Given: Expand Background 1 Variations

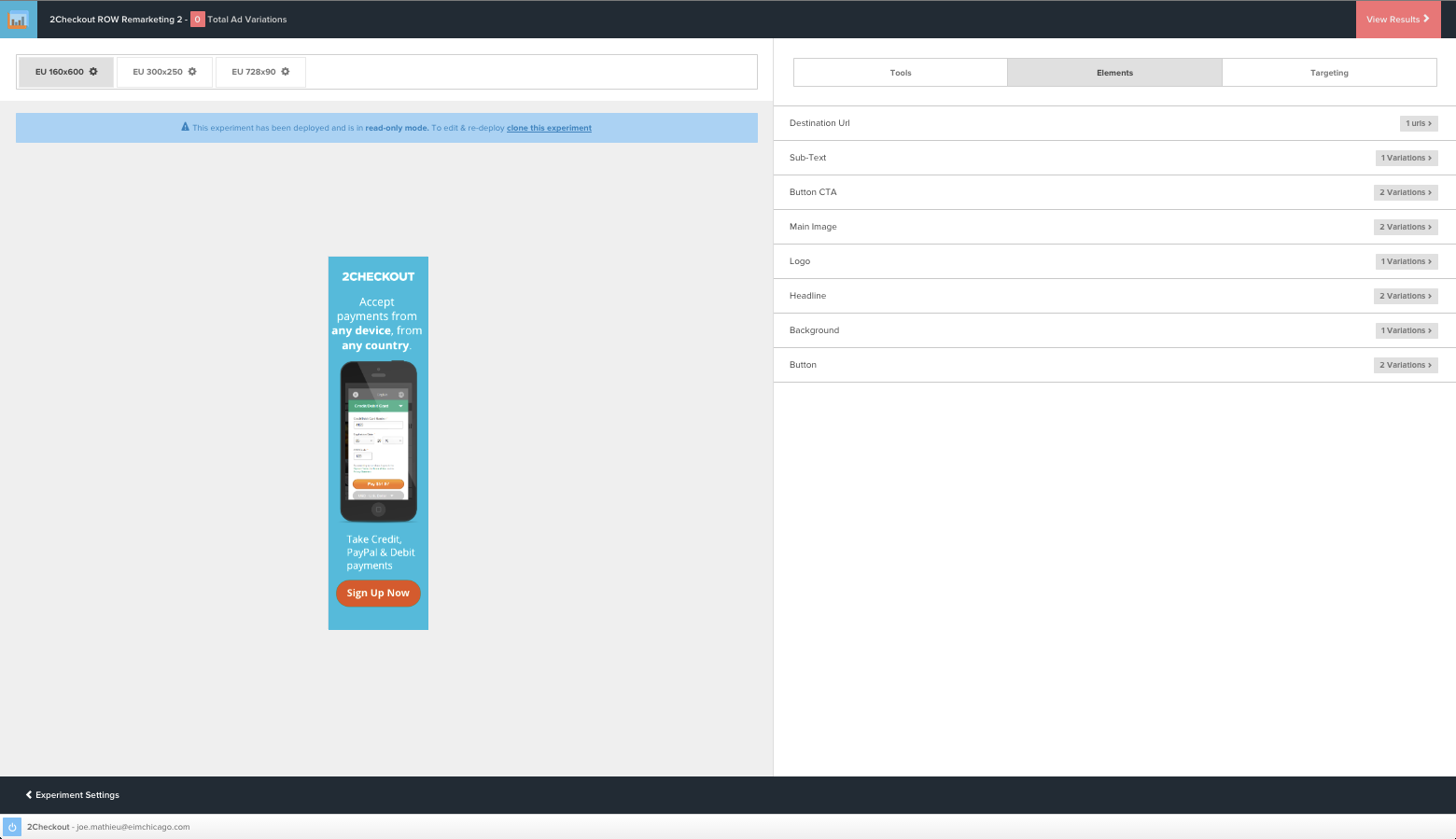Looking at the screenshot, I should coord(1407,330).
